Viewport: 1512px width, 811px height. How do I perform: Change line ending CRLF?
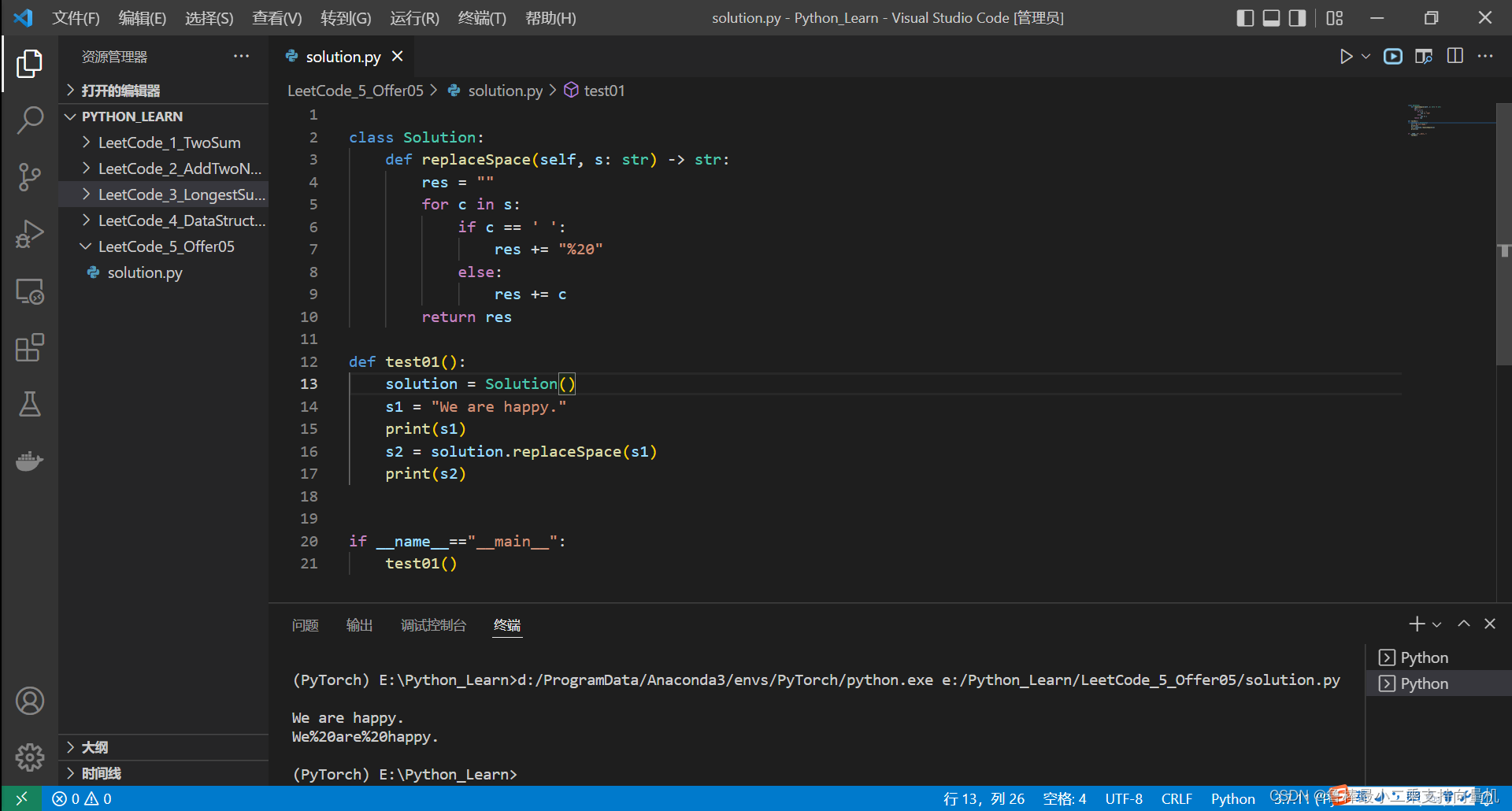1177,798
